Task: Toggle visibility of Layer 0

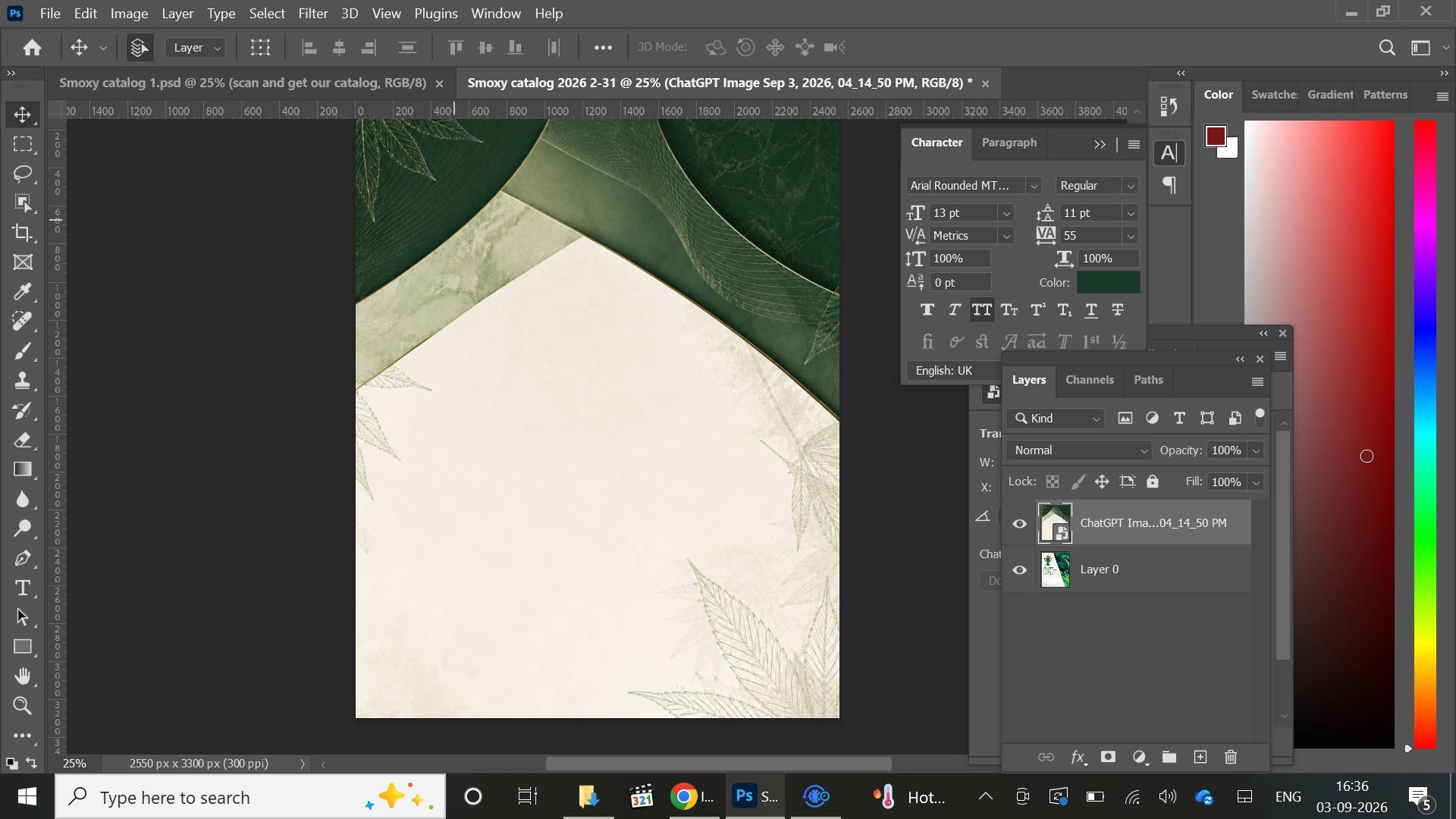Action: [1019, 570]
